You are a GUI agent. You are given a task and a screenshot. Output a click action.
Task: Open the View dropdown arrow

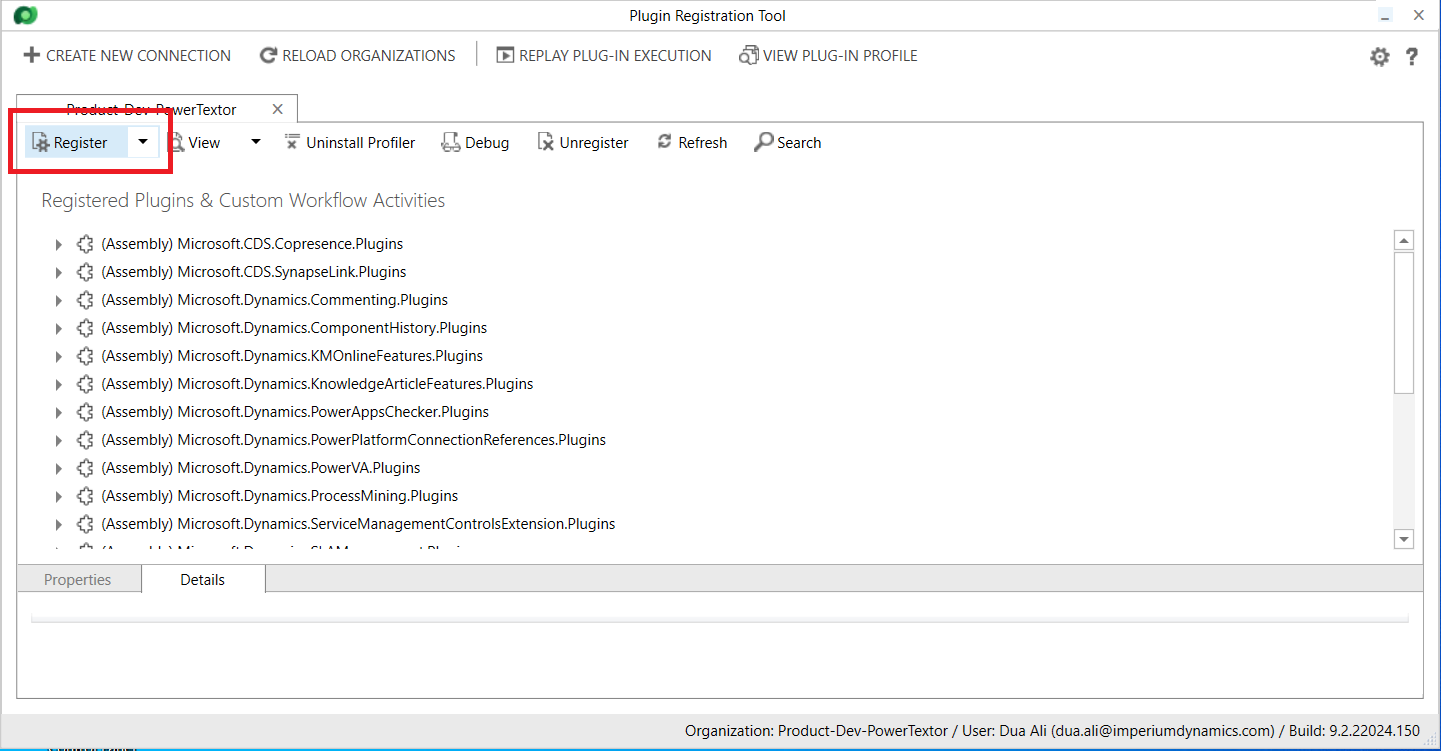tap(255, 142)
